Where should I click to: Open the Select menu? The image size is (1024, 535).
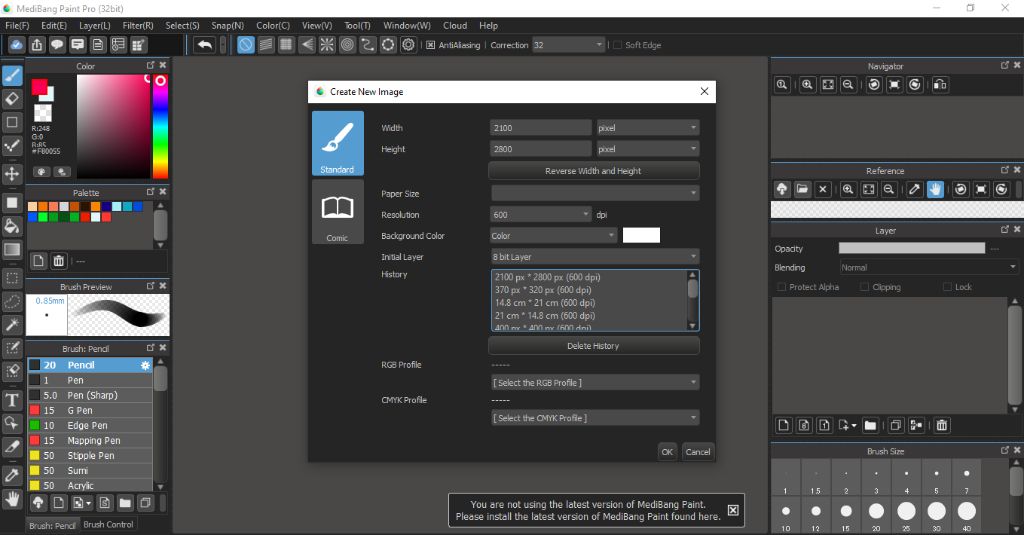click(x=182, y=25)
